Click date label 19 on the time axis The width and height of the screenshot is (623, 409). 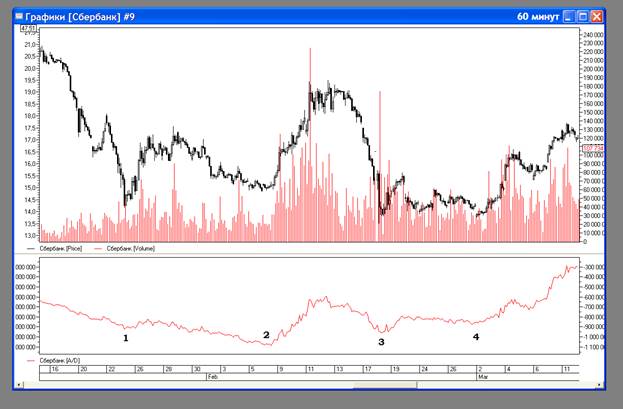point(396,369)
